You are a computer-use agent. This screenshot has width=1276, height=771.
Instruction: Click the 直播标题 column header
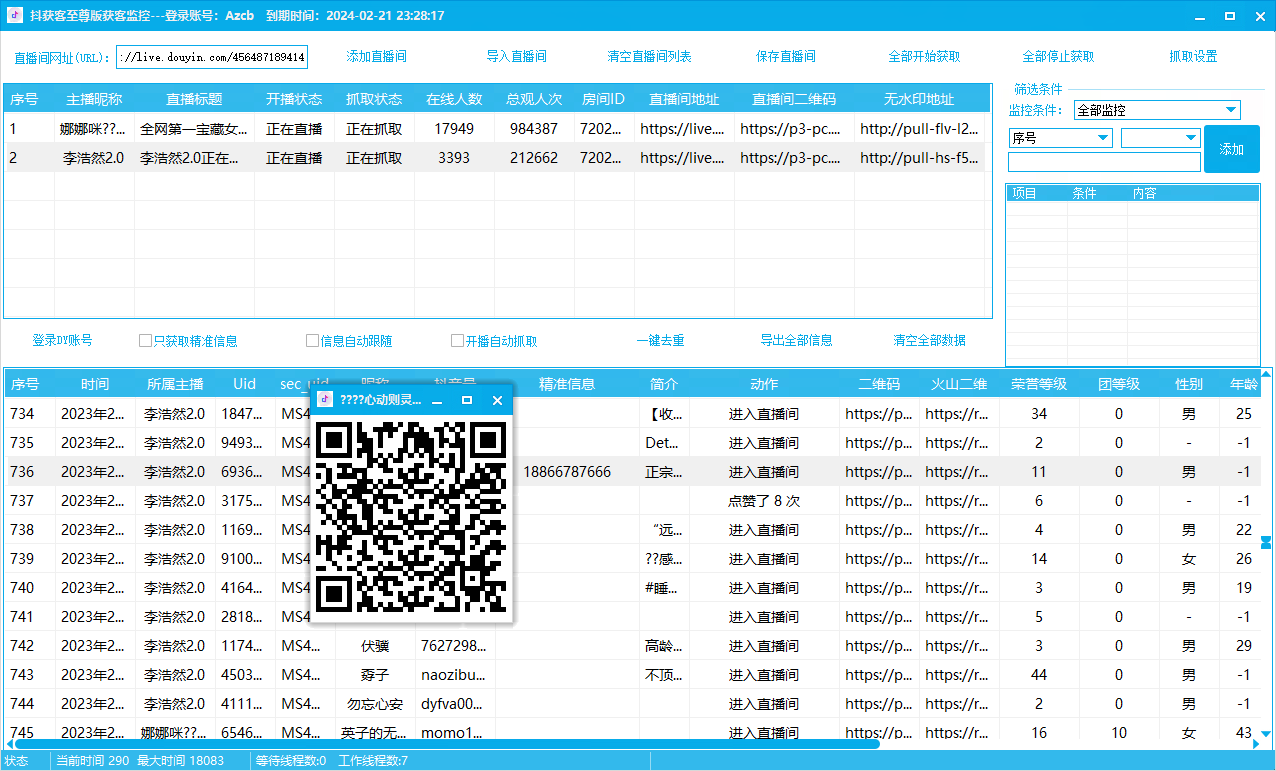(x=195, y=100)
